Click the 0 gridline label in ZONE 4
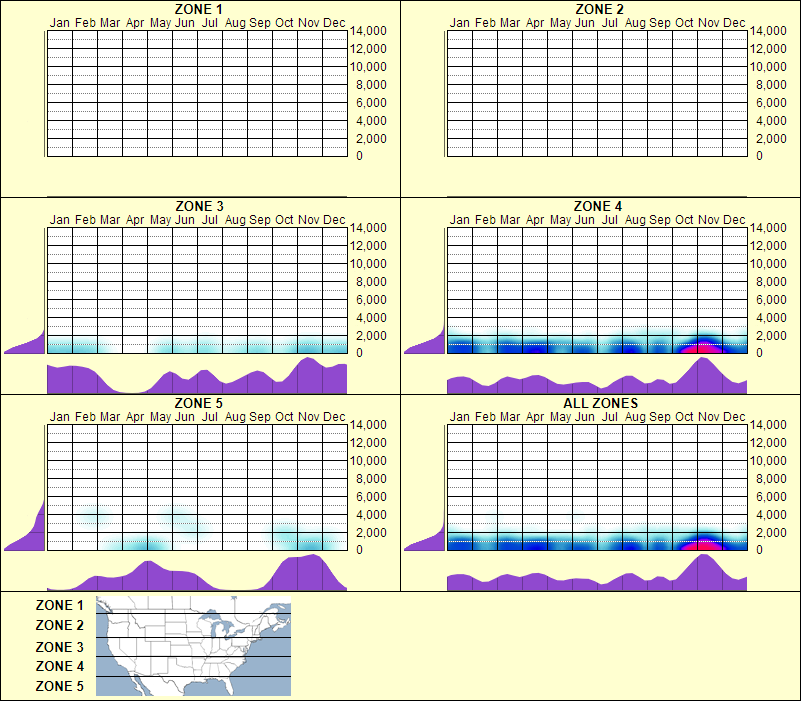The width and height of the screenshot is (801, 701). click(760, 352)
